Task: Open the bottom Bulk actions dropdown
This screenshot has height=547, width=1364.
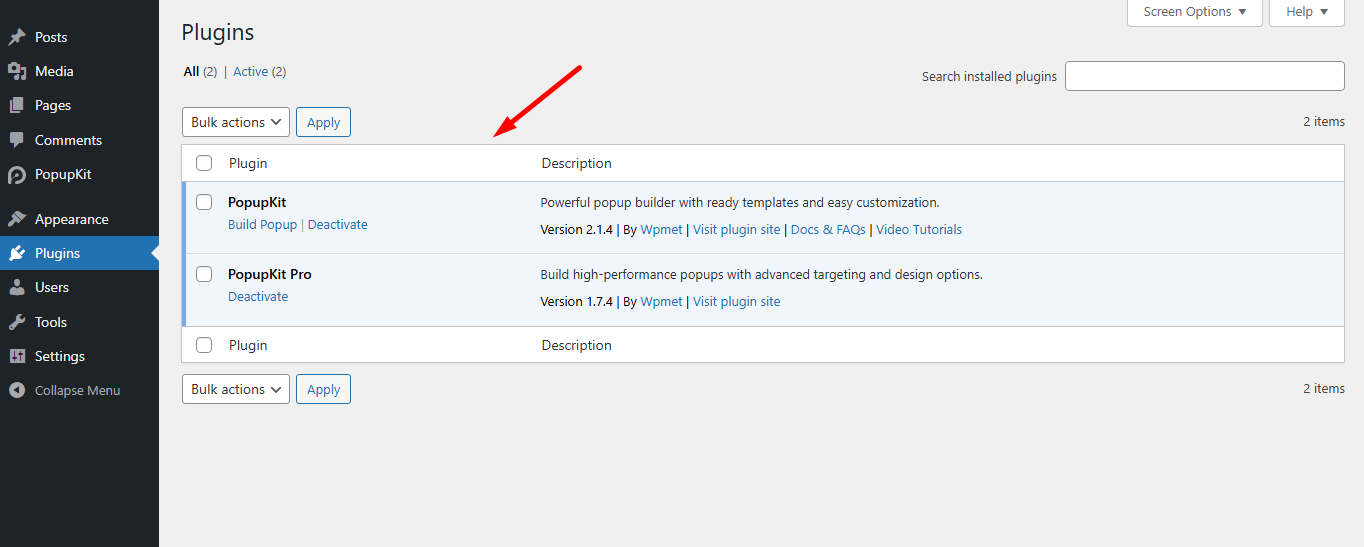Action: [236, 389]
